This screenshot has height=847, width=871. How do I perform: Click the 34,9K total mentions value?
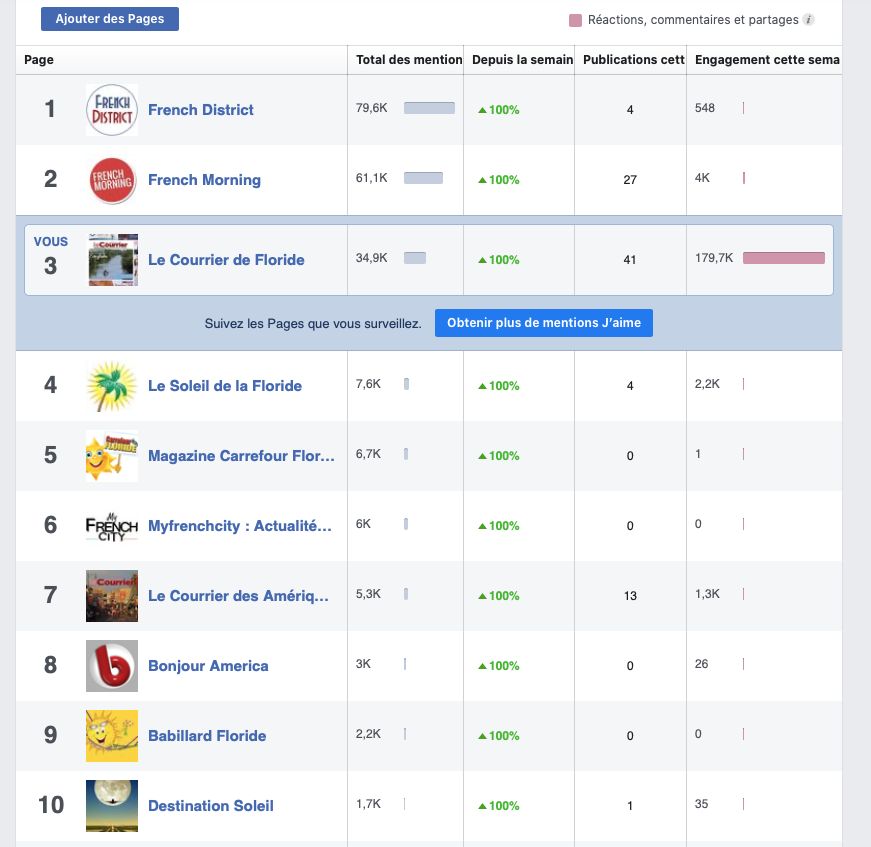tap(372, 258)
